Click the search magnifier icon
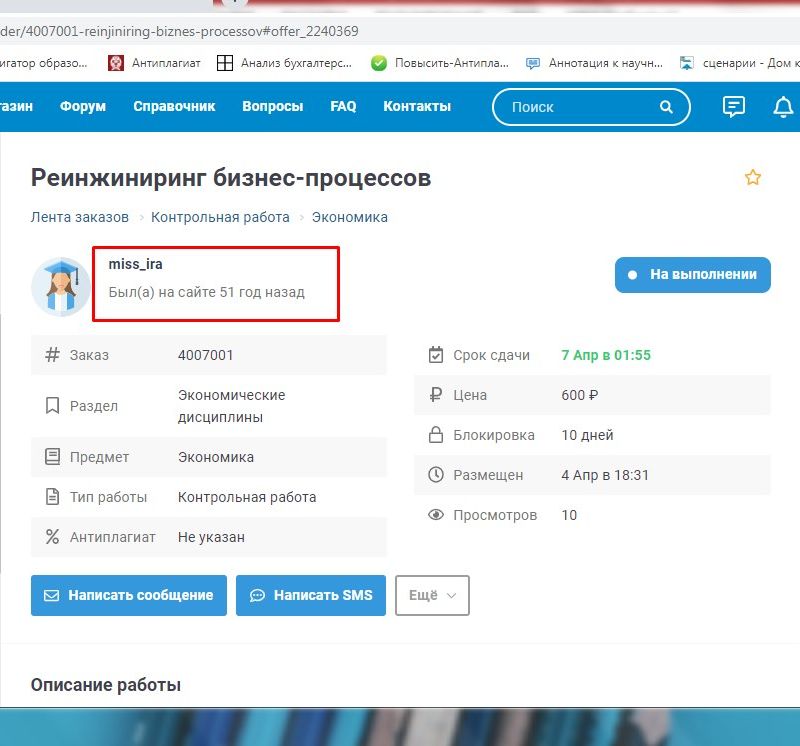 coord(666,107)
